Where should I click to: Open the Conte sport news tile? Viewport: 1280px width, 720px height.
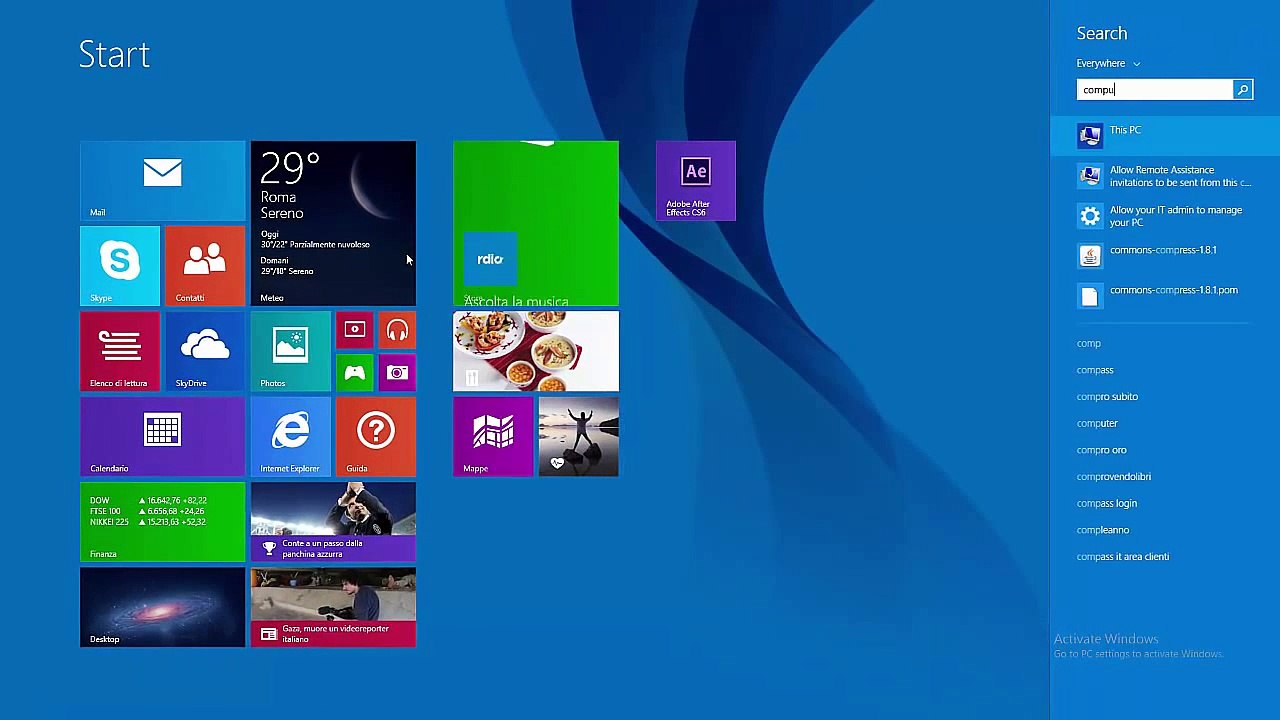point(333,522)
